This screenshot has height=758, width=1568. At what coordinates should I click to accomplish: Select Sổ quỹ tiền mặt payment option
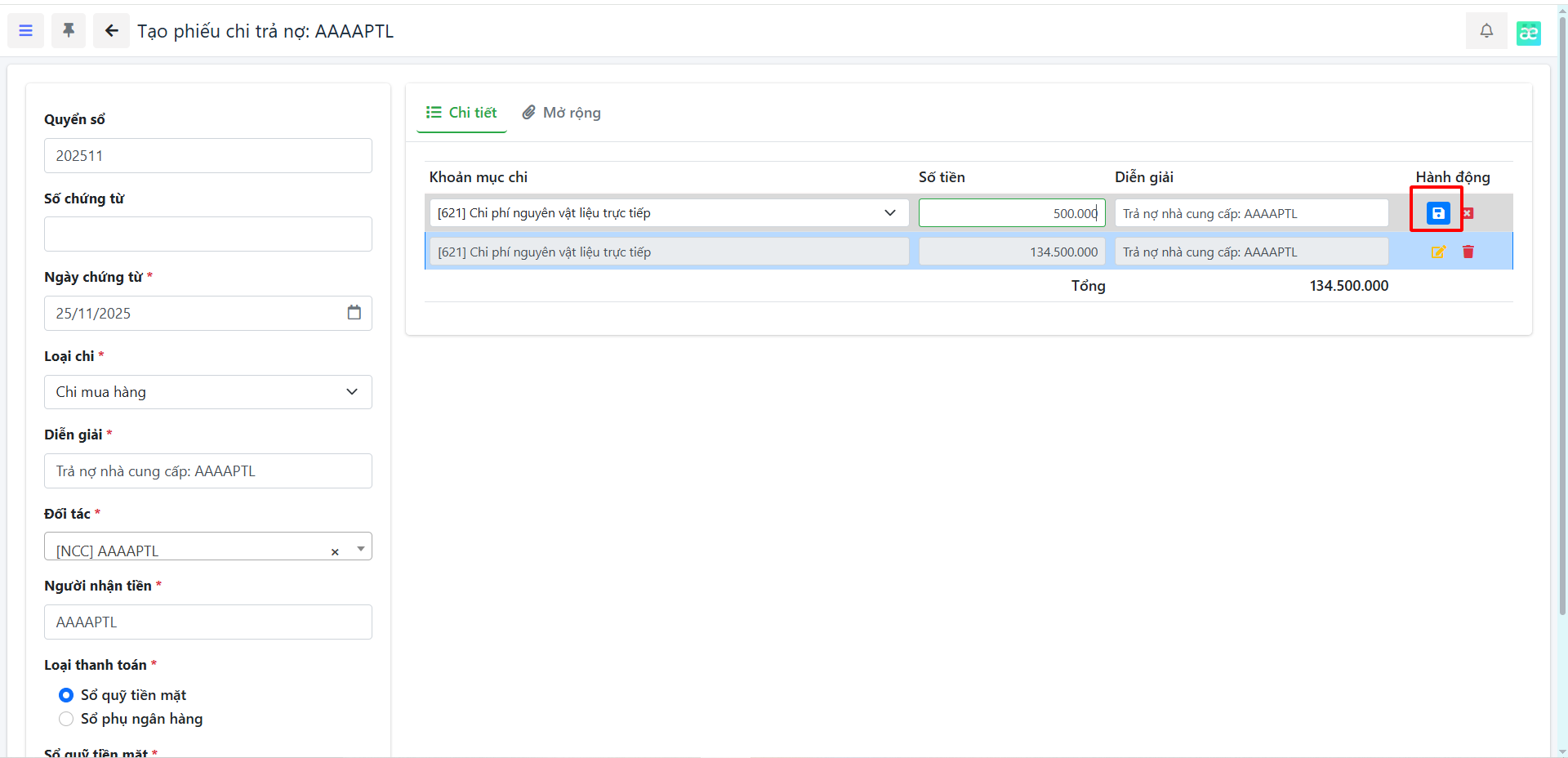click(66, 695)
